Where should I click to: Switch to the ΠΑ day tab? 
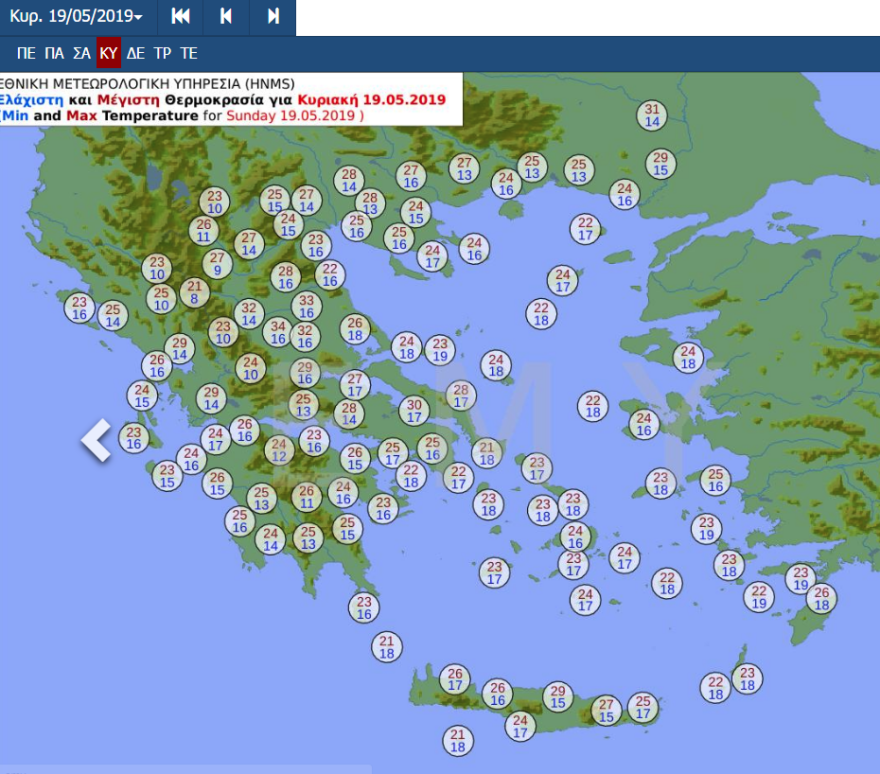pos(55,53)
